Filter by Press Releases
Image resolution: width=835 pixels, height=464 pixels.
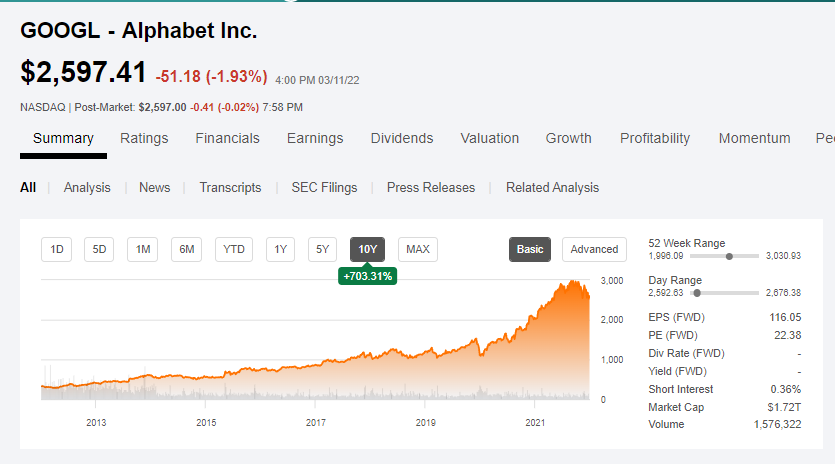coord(431,188)
